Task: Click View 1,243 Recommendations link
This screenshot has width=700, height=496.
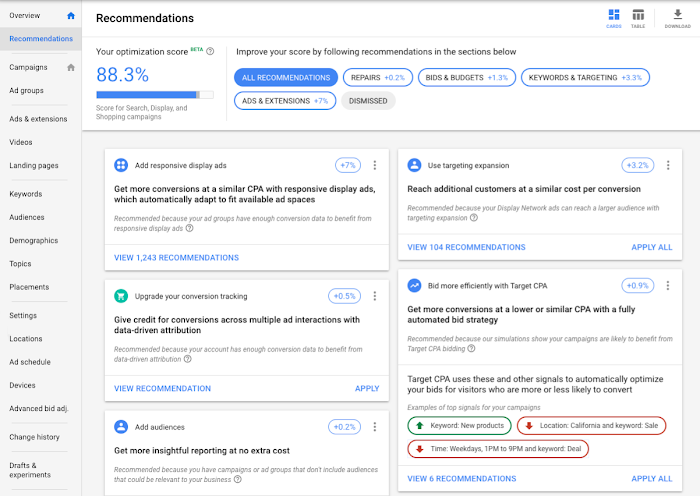Action: [x=176, y=258]
